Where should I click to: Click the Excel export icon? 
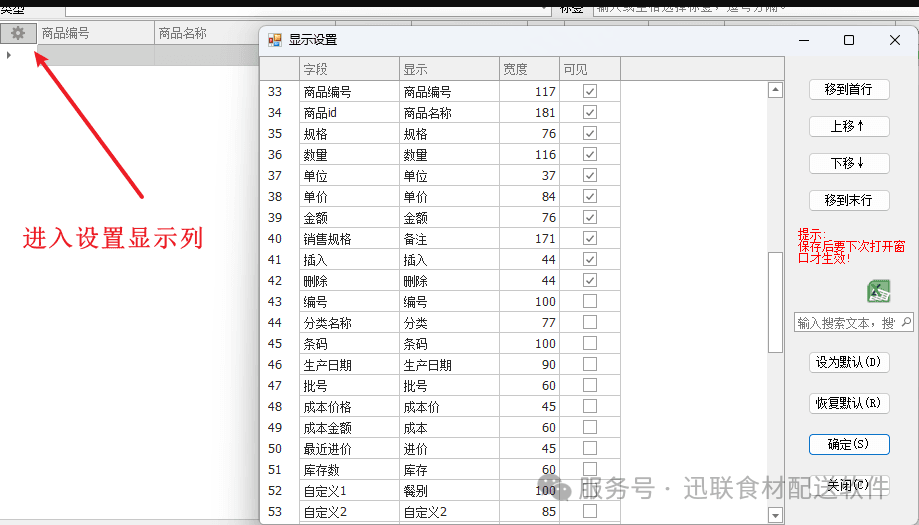[x=878, y=291]
